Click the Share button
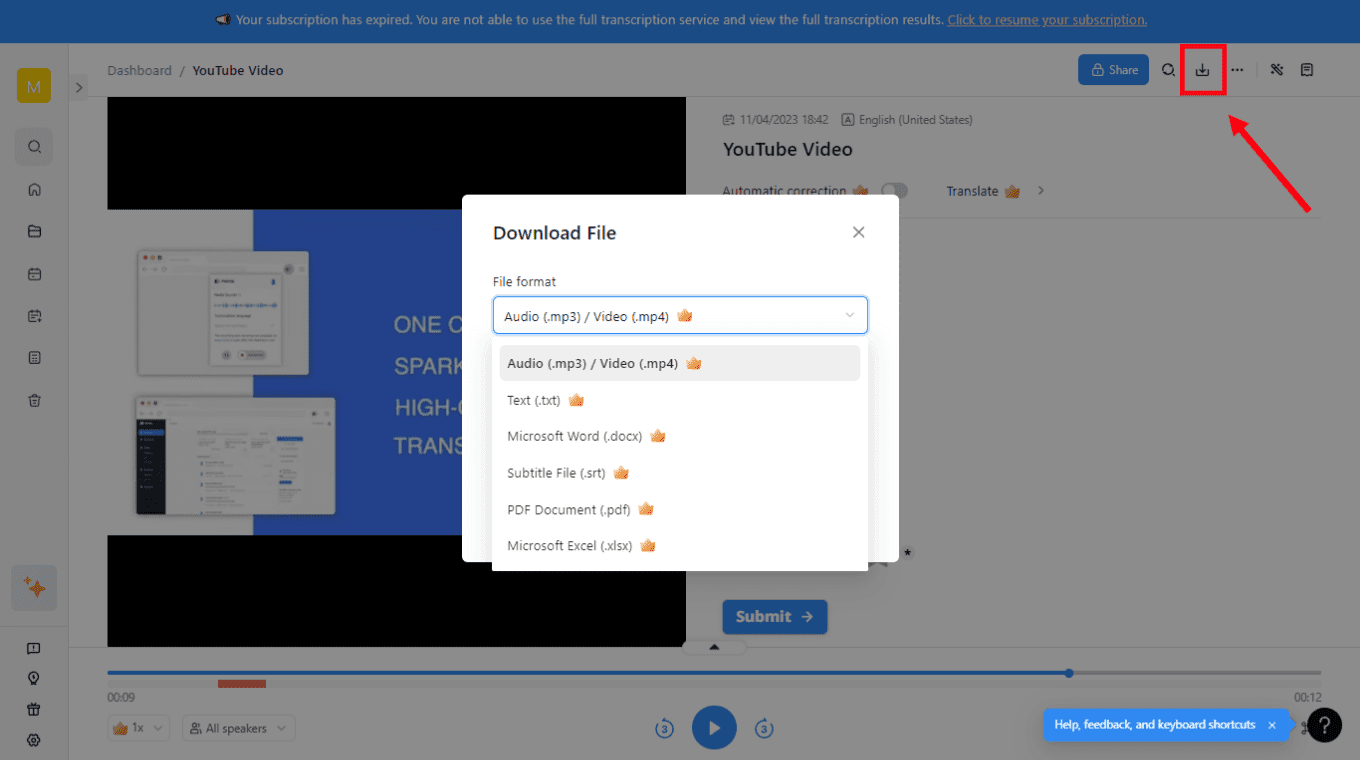1360x760 pixels. [x=1112, y=70]
